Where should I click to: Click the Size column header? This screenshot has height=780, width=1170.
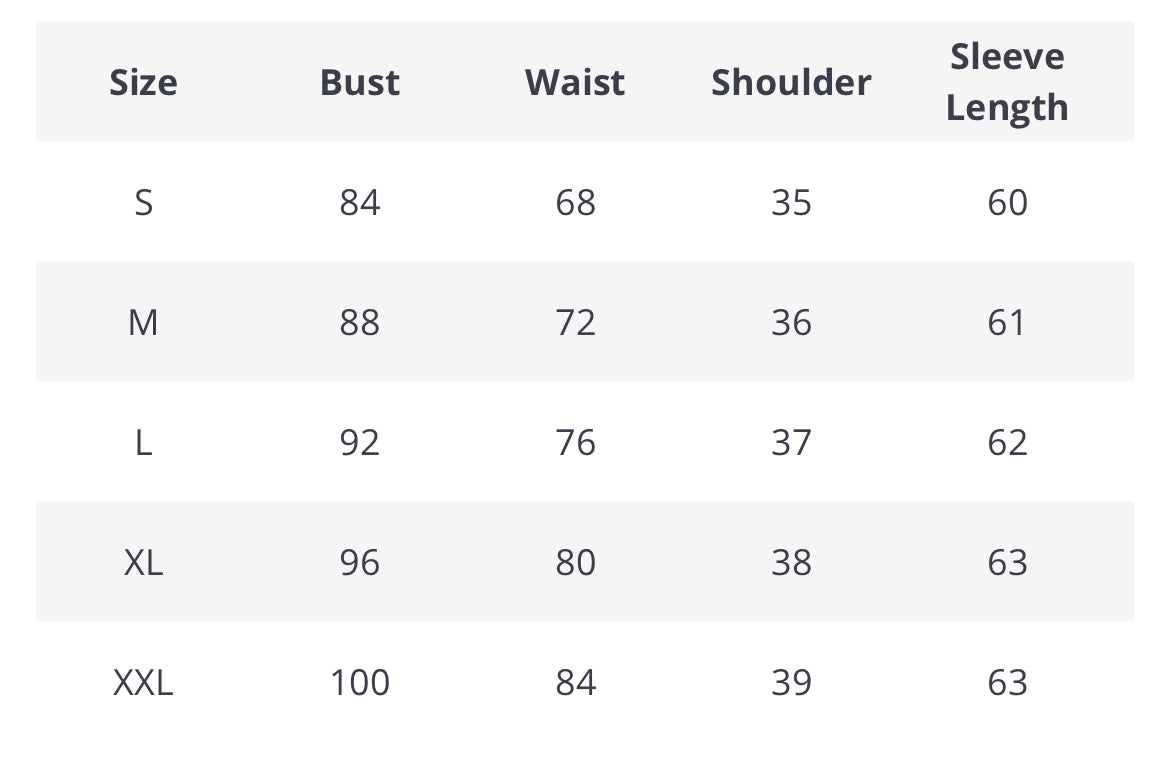tap(143, 82)
